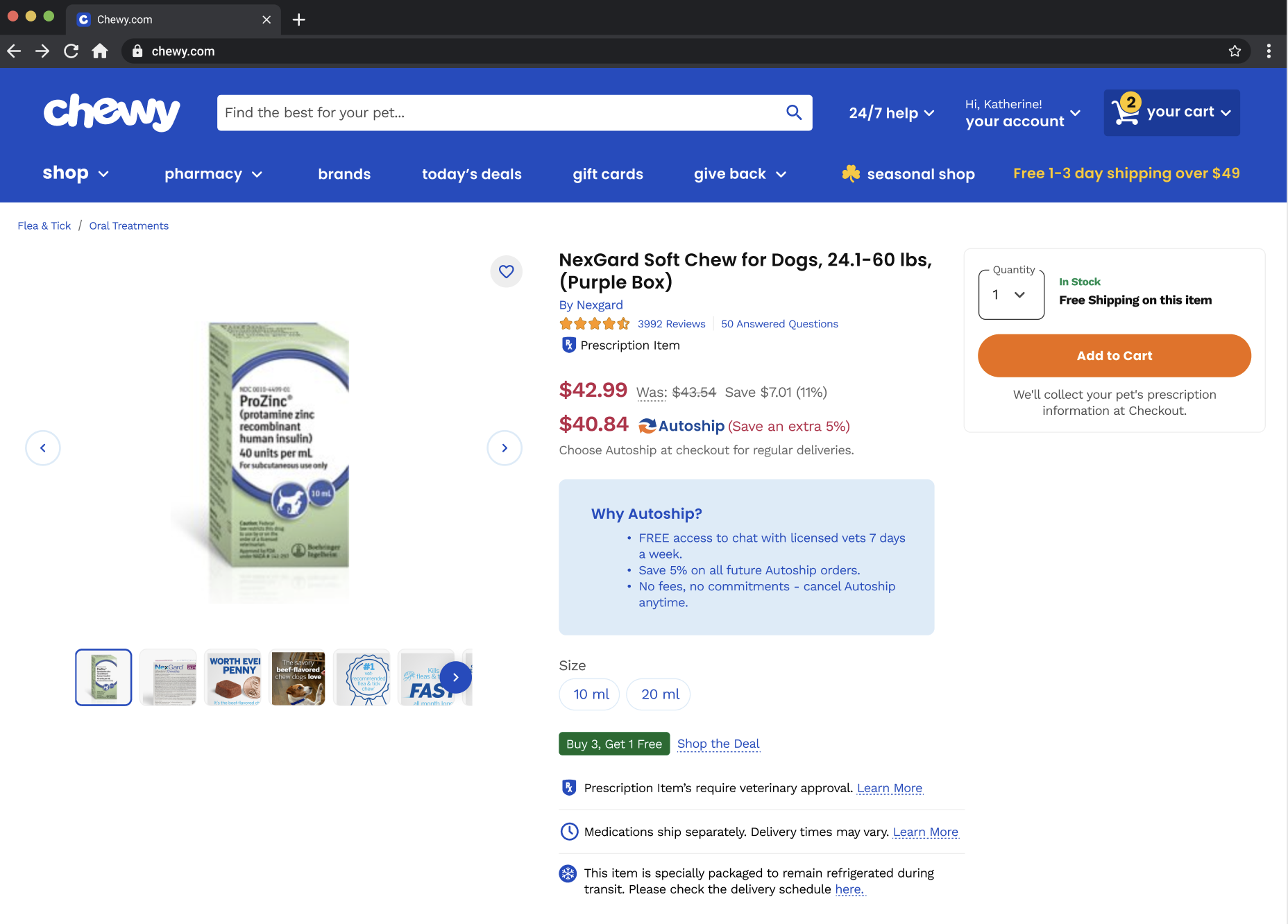Expand the pharmacy menu
The image size is (1288, 924).
coord(213,174)
